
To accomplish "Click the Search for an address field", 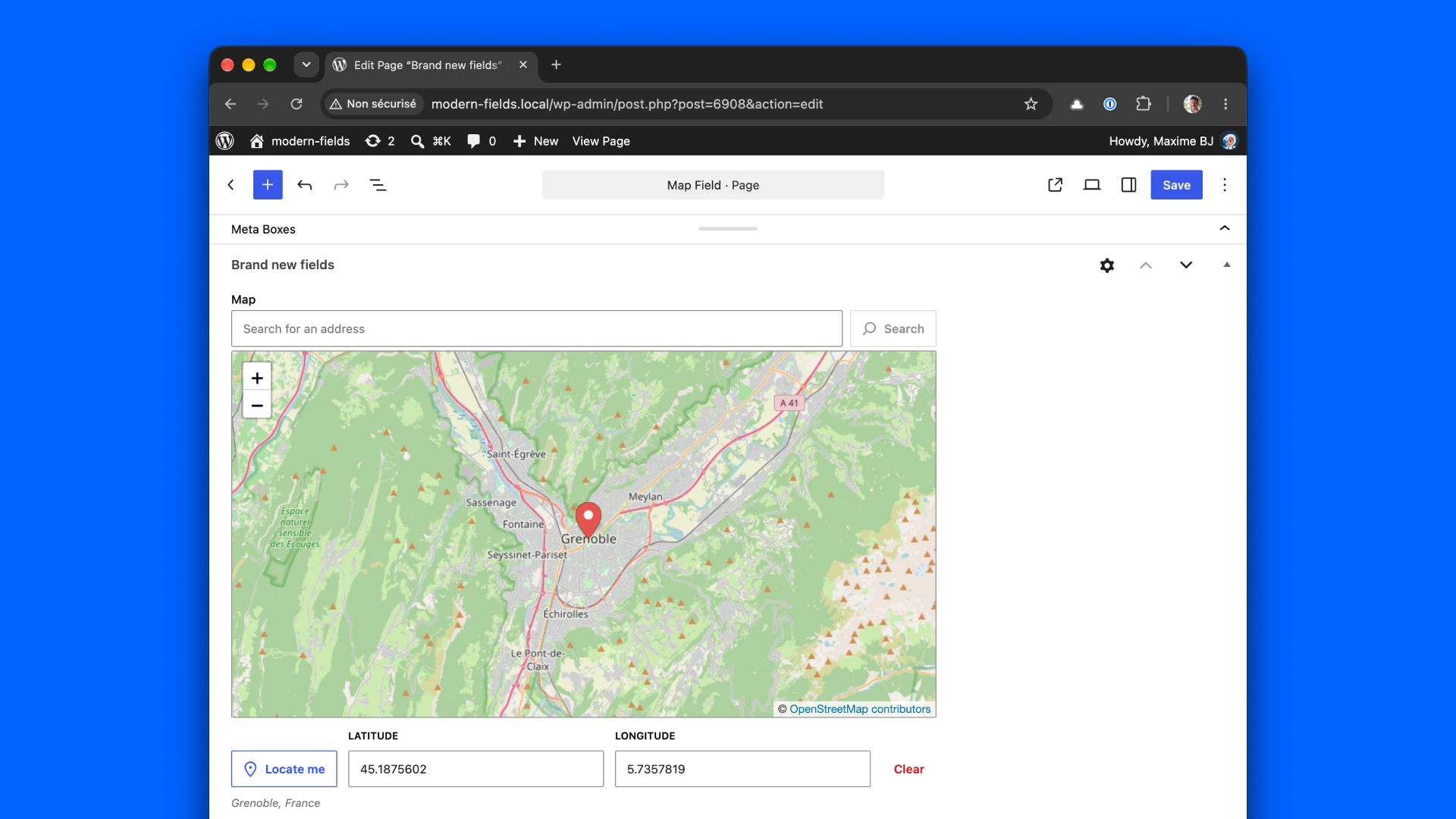I will 537,328.
